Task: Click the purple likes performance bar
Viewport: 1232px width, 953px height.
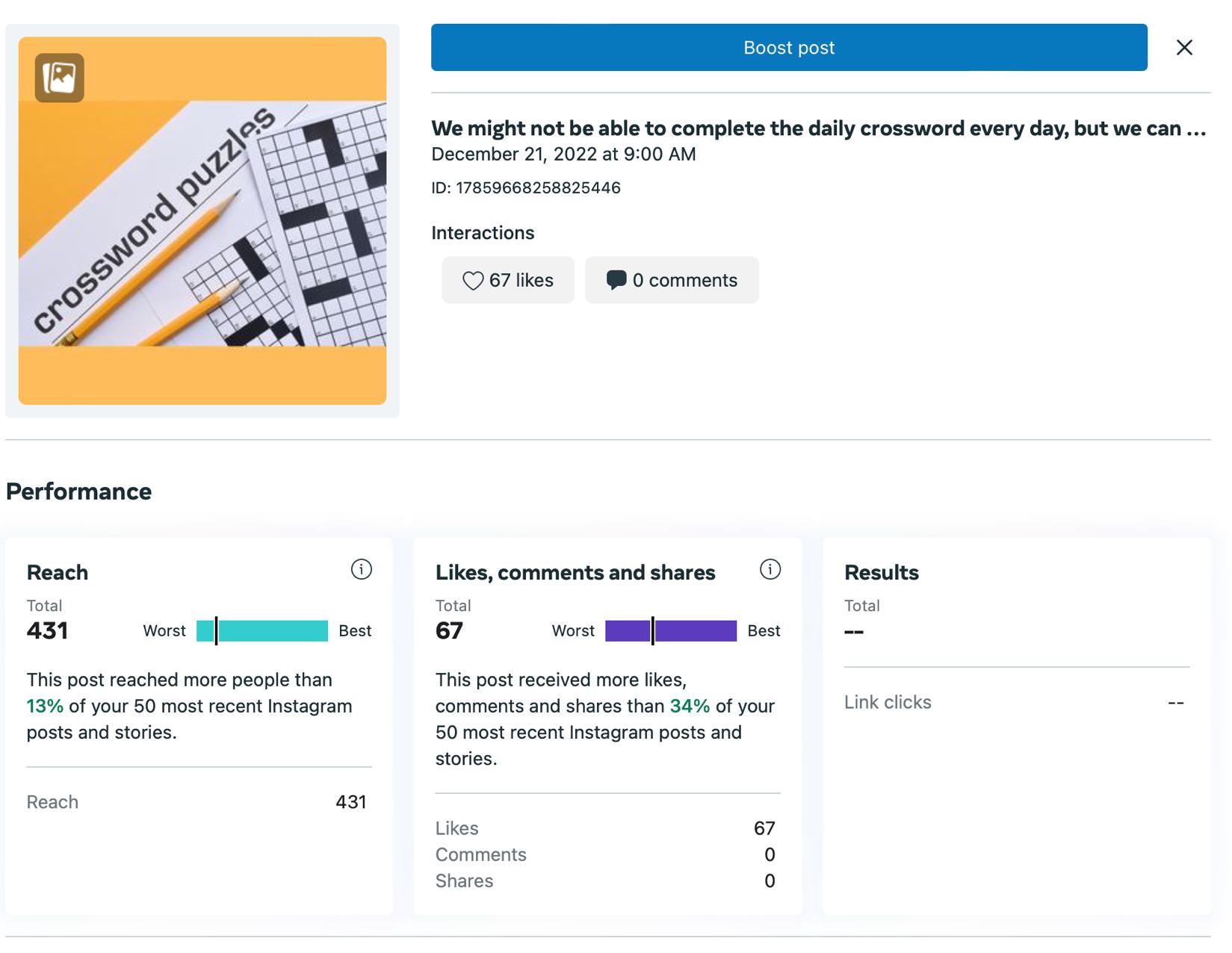Action: tap(671, 631)
